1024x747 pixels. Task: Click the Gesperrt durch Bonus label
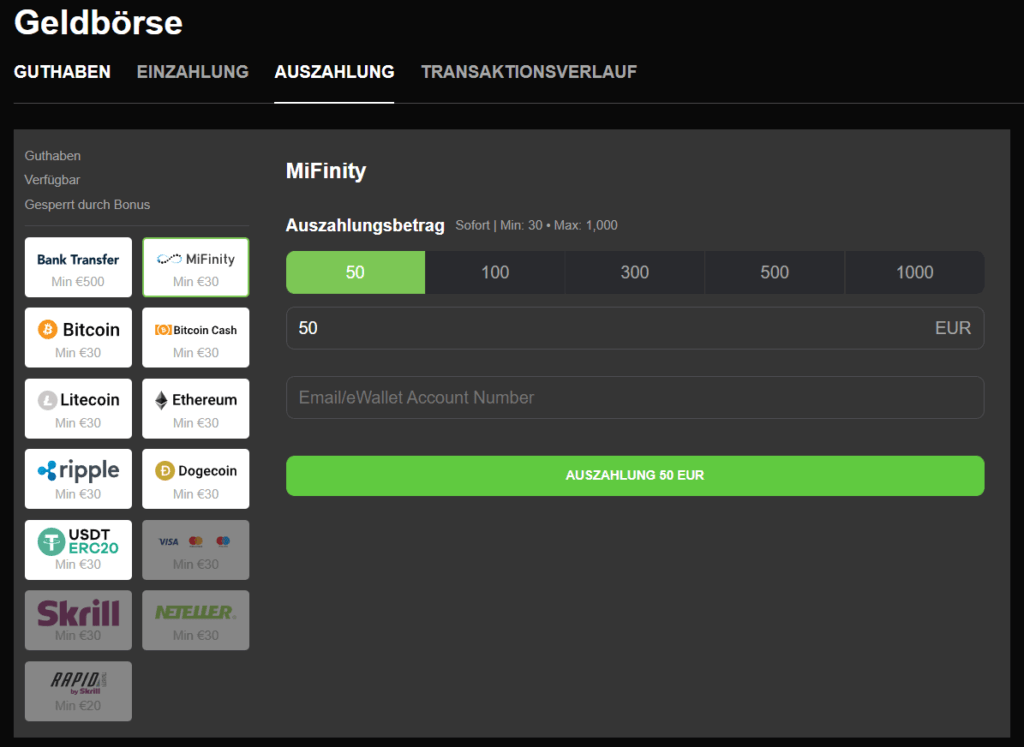[x=87, y=204]
